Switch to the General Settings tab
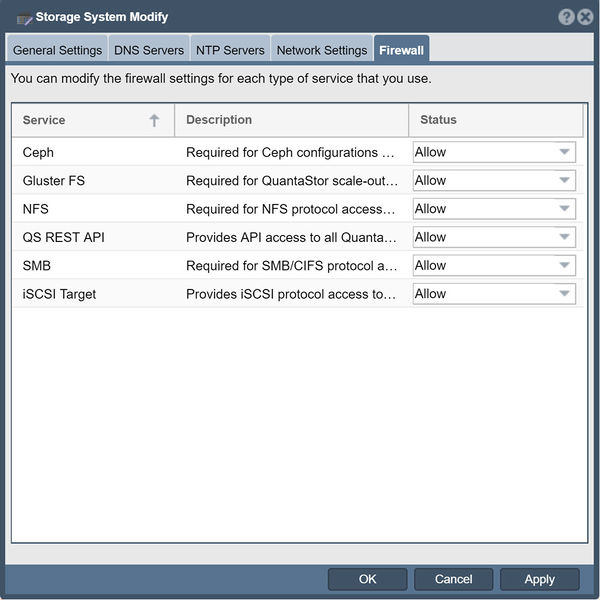This screenshot has height=600, width=600. coord(57,50)
